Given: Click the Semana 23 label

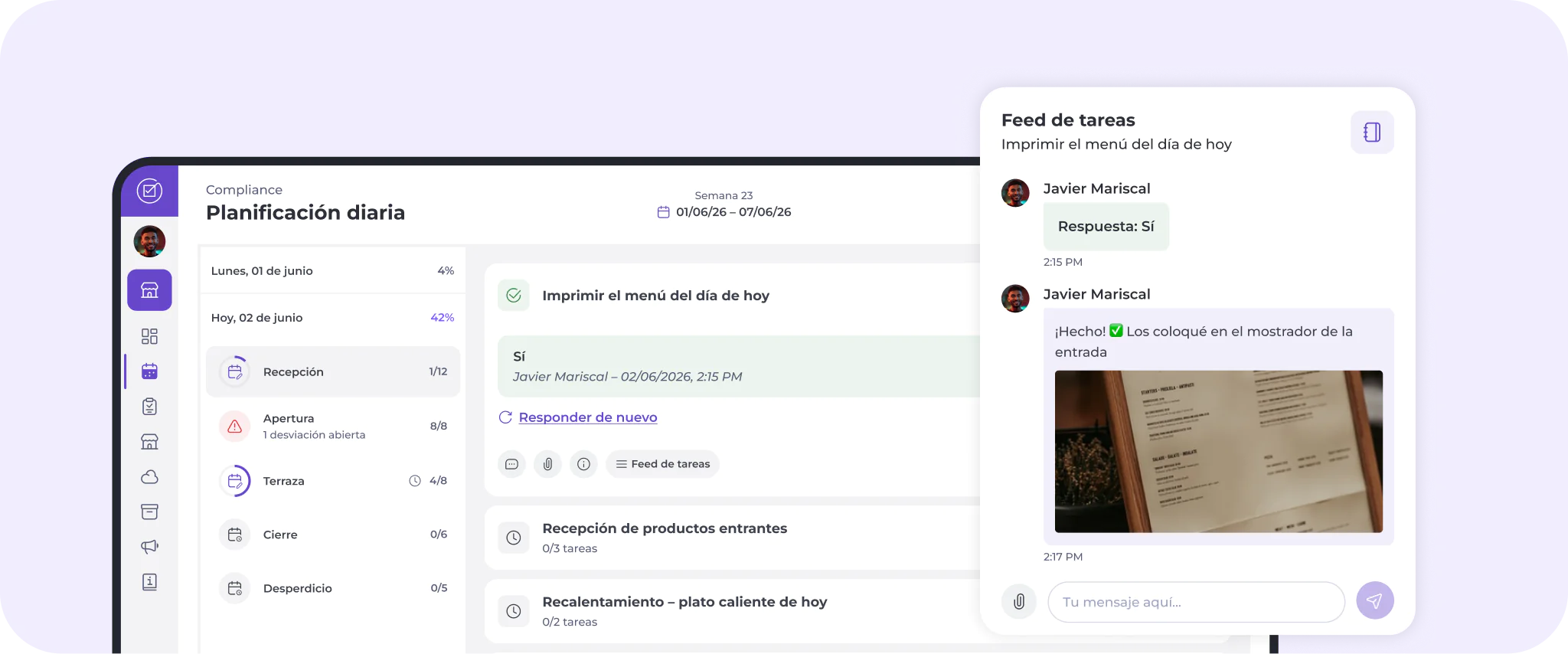Looking at the screenshot, I should pyautogui.click(x=724, y=195).
